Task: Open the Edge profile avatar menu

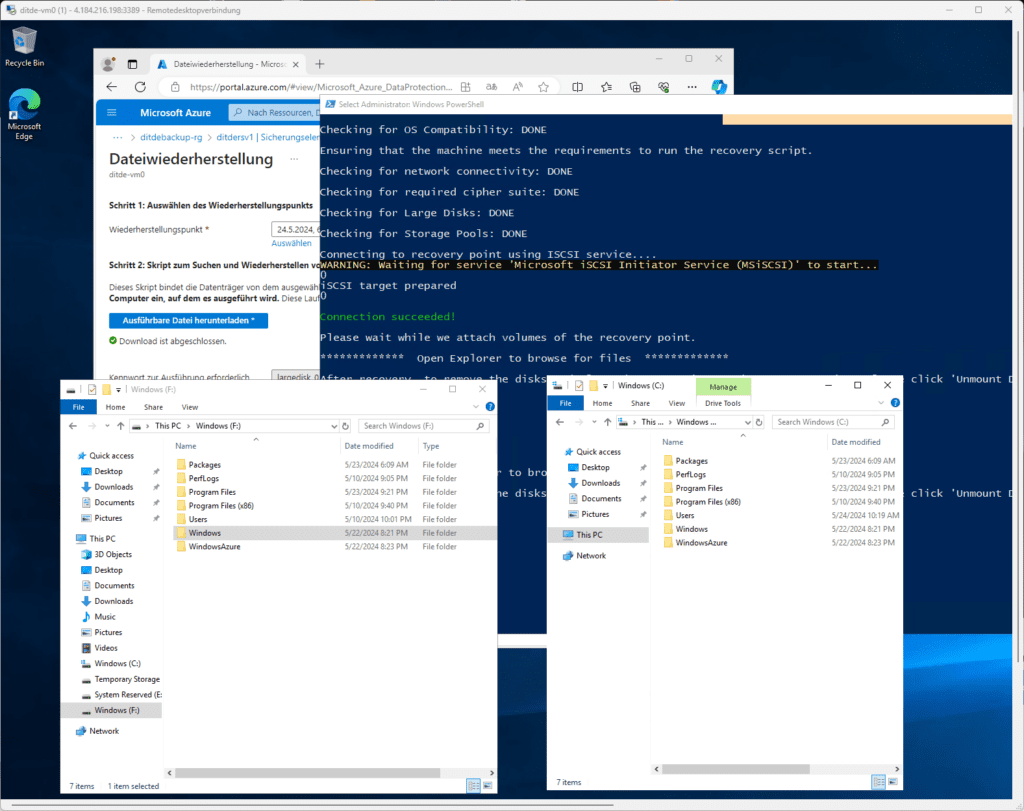Action: pyautogui.click(x=108, y=64)
